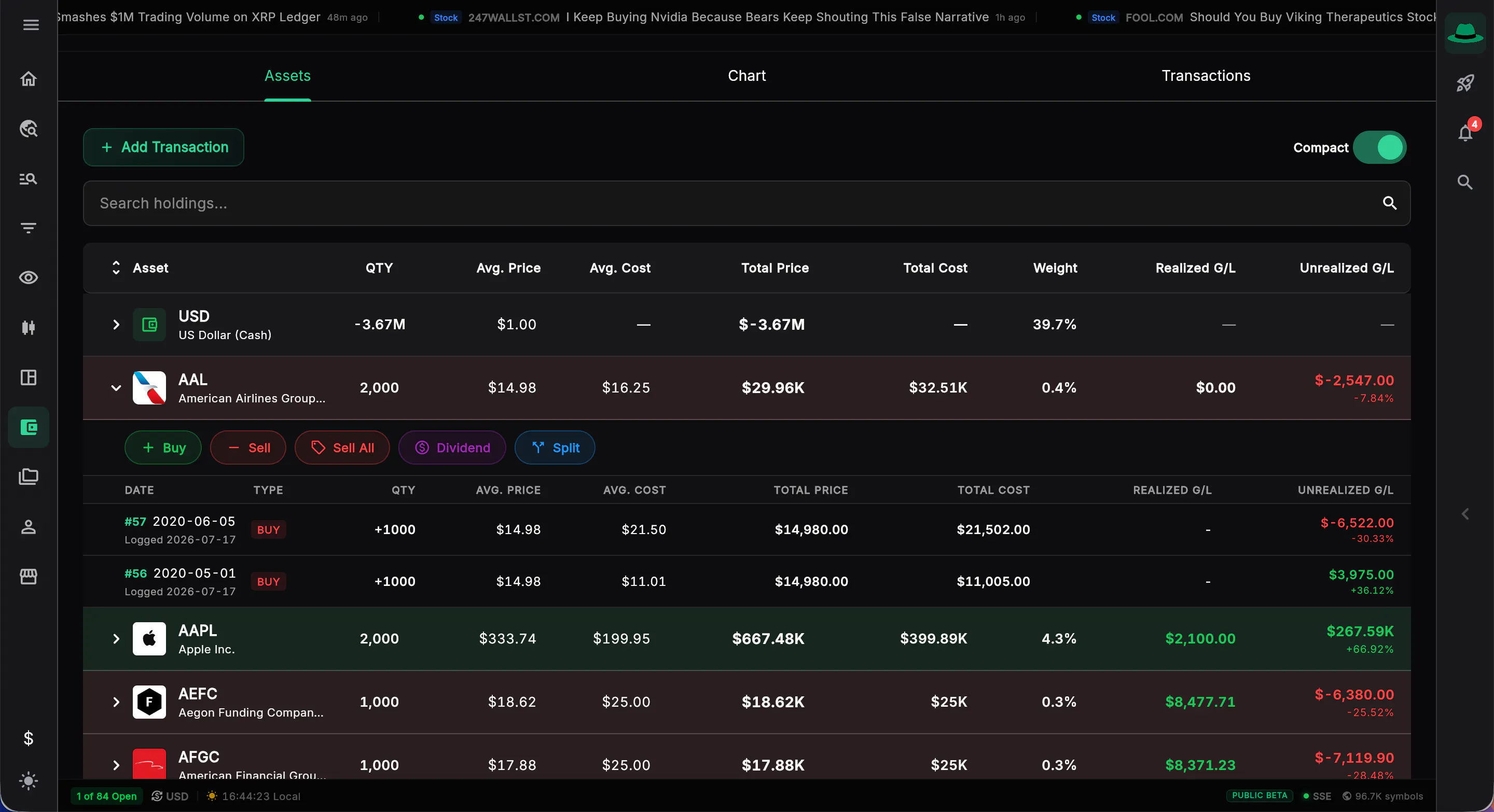Click the magnifier icon in right panel
Viewport: 1494px width, 812px height.
click(x=1465, y=183)
